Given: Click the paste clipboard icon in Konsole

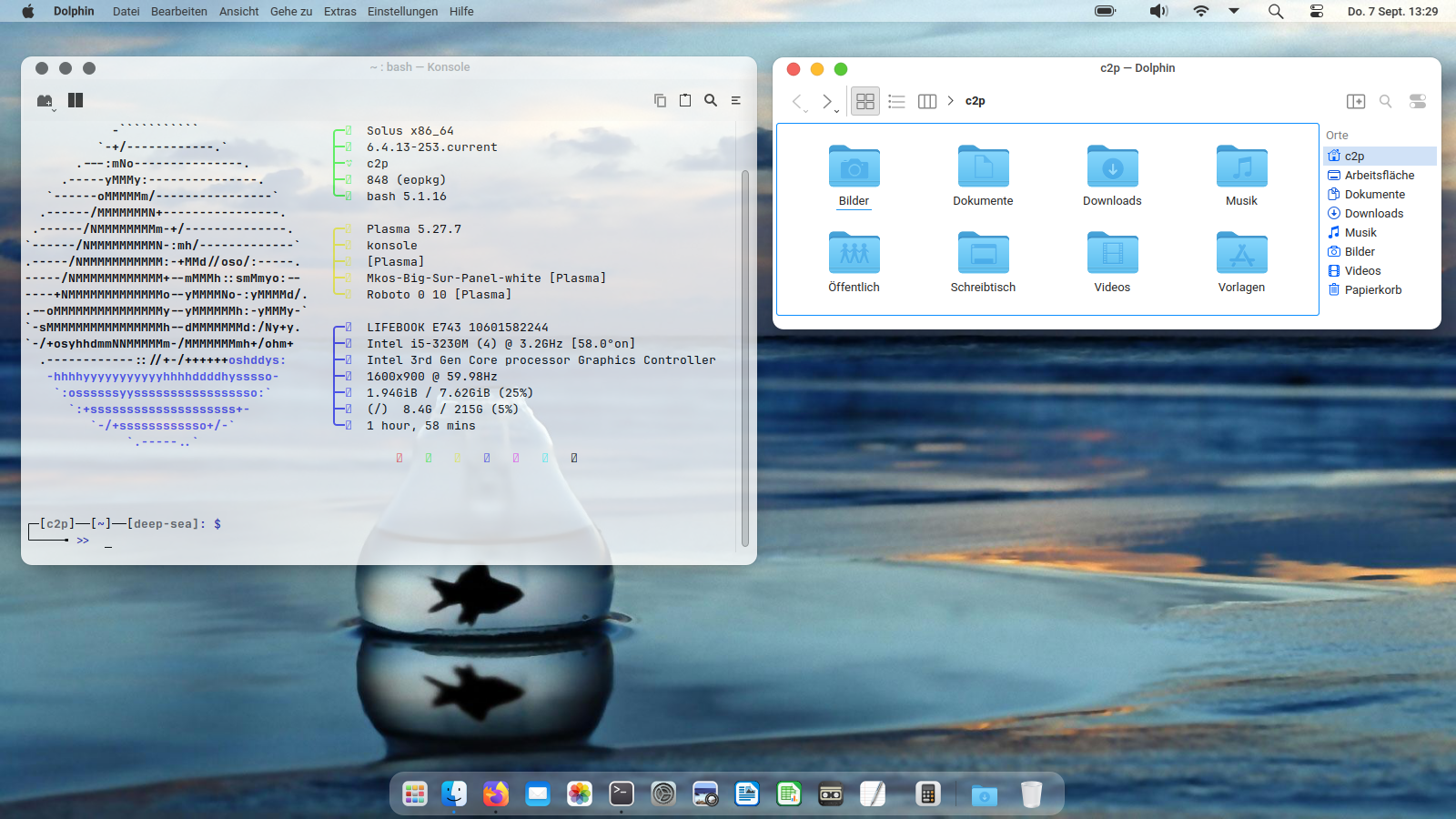Looking at the screenshot, I should pos(685,100).
